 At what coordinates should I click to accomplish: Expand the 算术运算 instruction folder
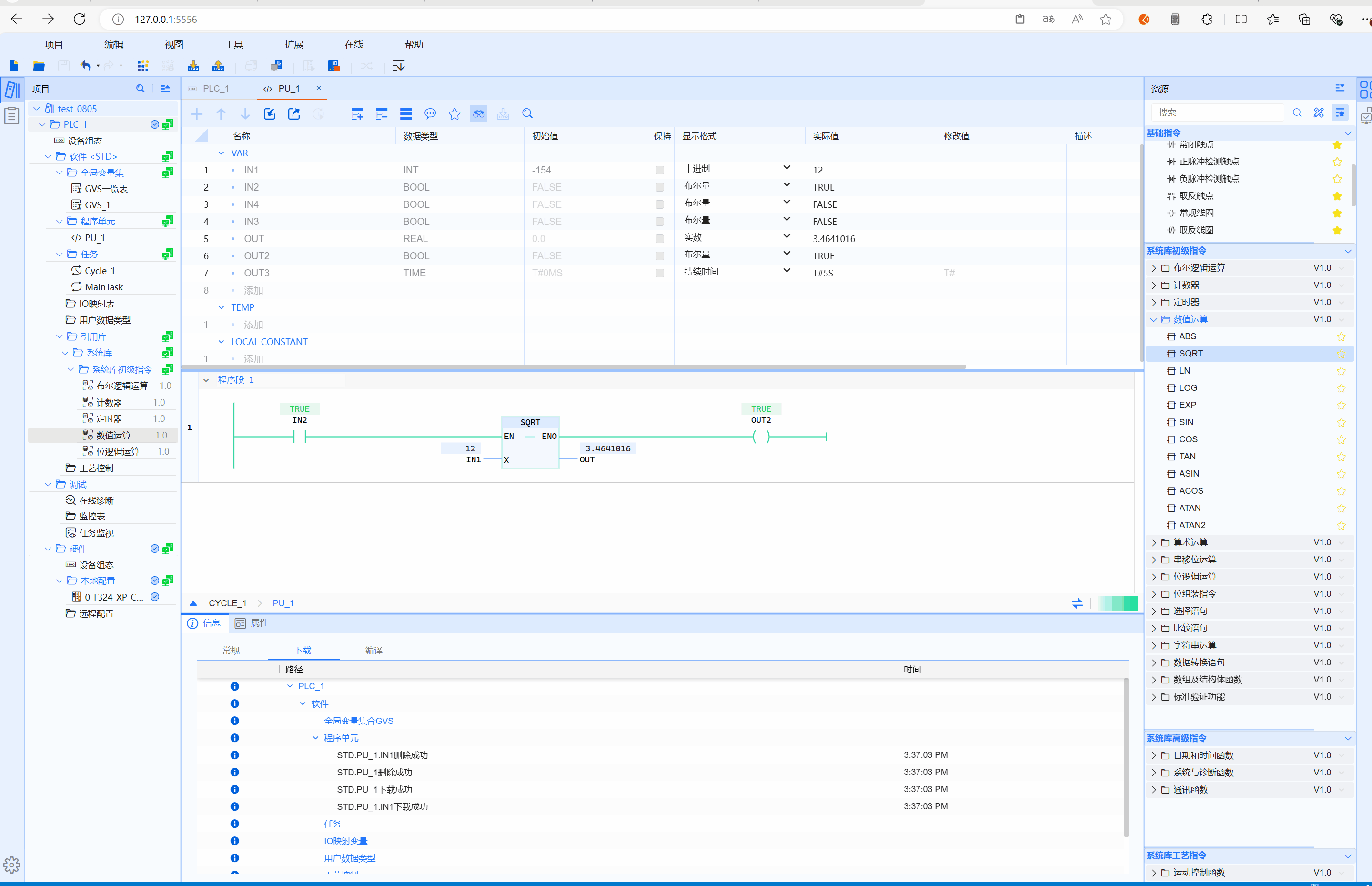click(1153, 542)
